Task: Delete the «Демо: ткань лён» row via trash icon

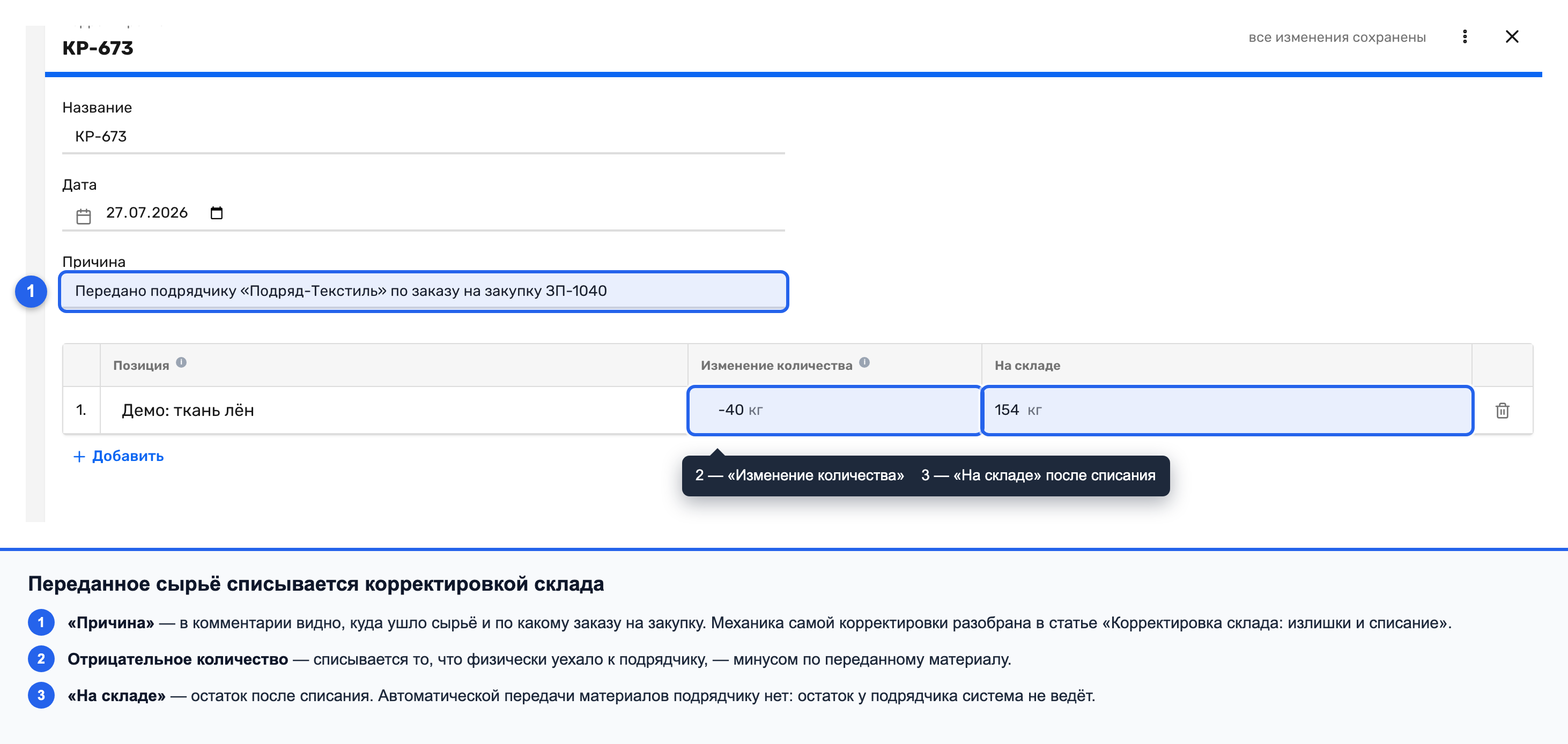Action: pos(1502,411)
